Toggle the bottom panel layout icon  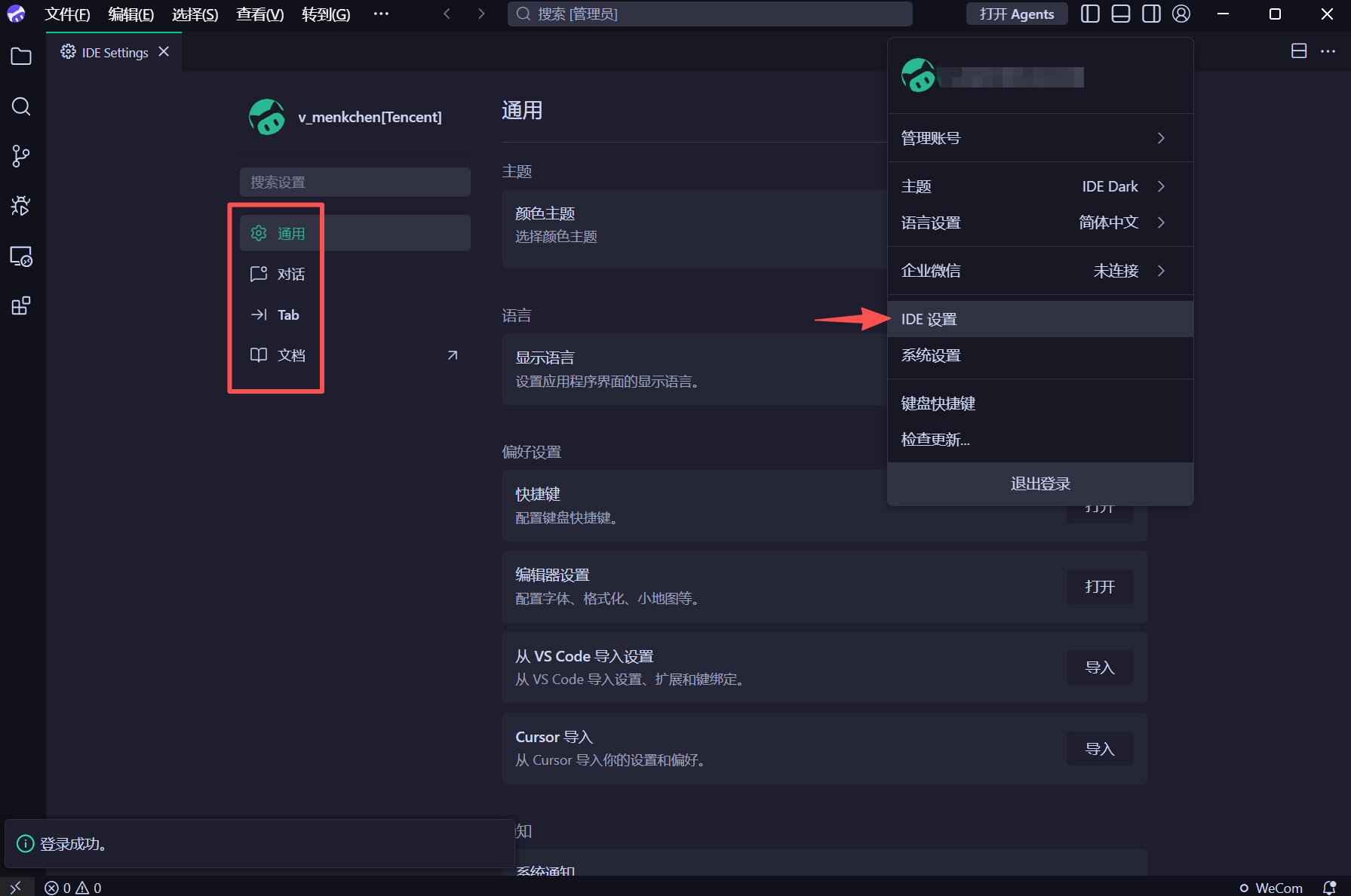(1121, 14)
